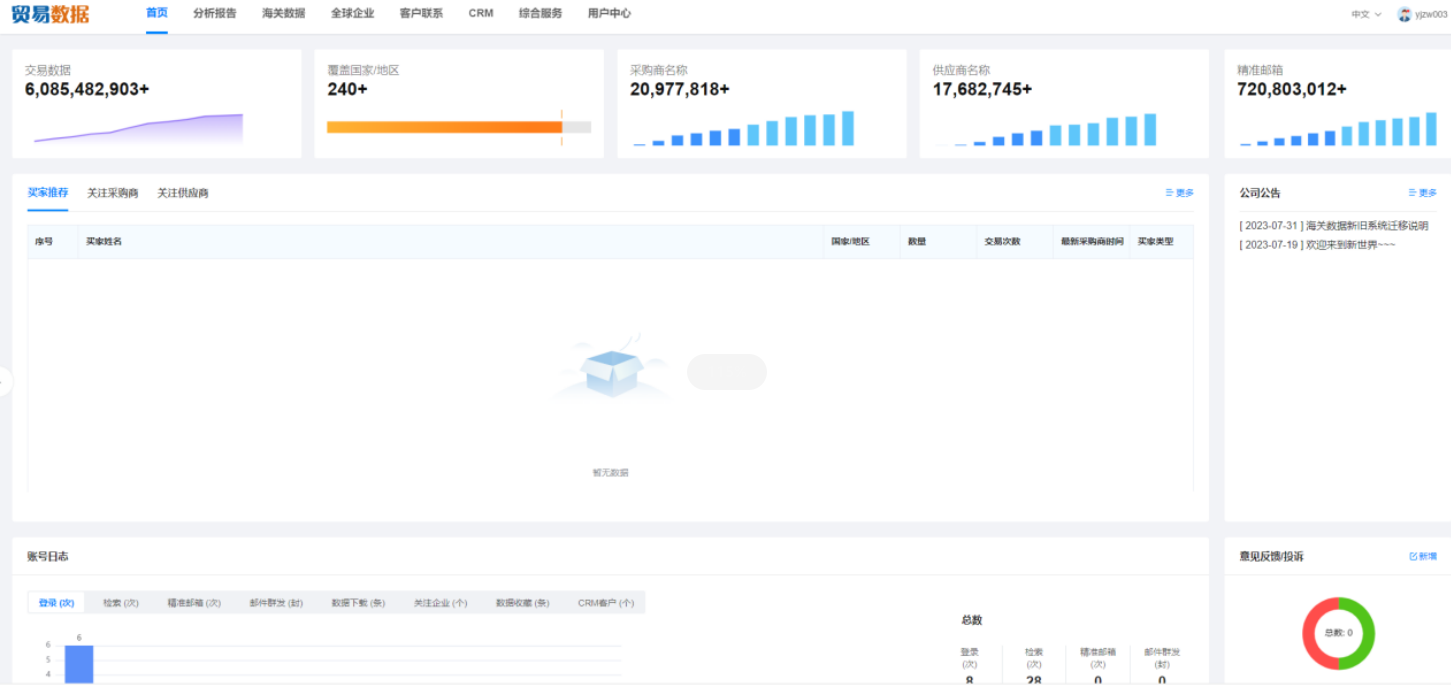1451x685 pixels.
Task: Click the 贸易数据 logo
Action: point(50,14)
